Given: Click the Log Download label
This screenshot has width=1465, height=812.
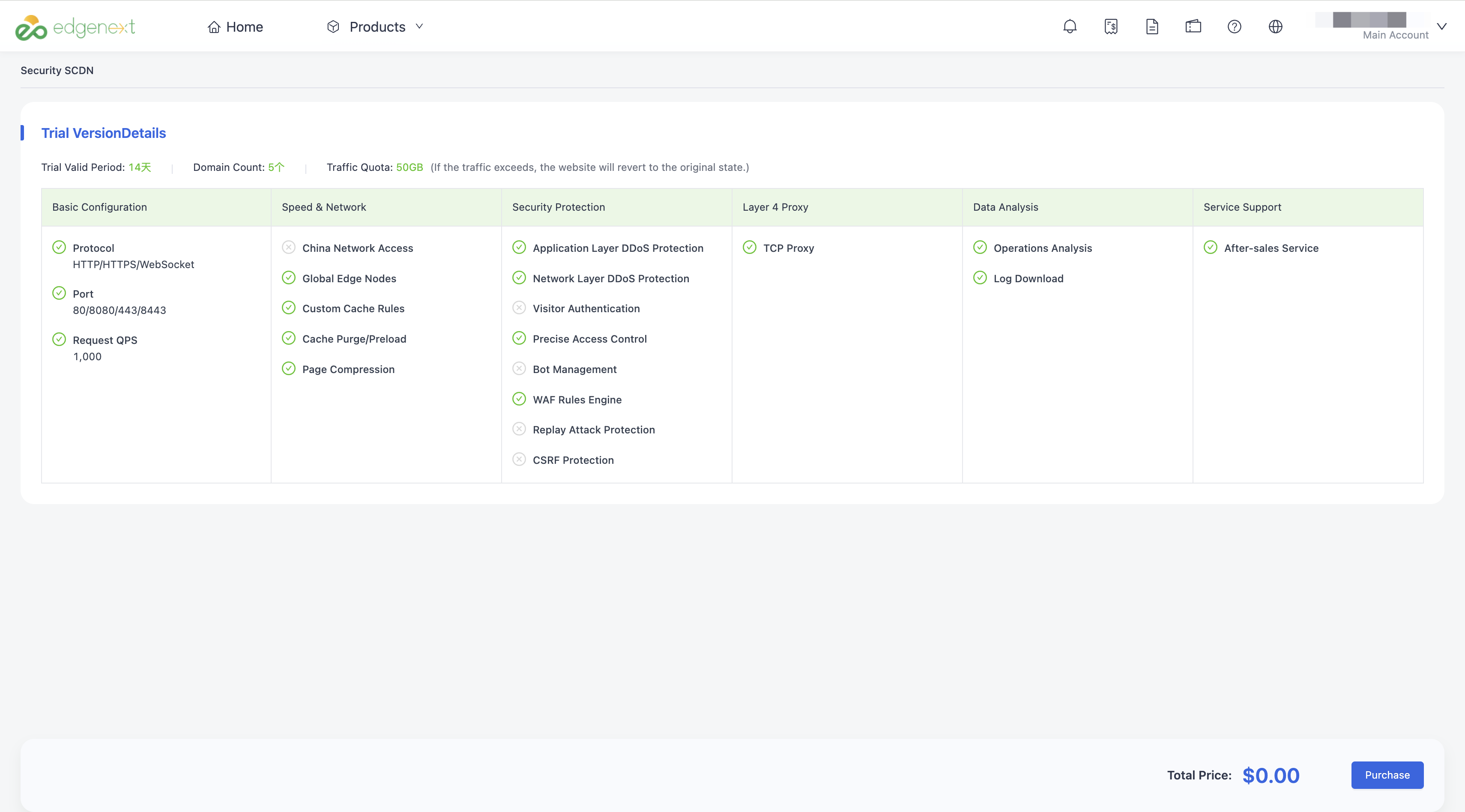Looking at the screenshot, I should click(1028, 279).
